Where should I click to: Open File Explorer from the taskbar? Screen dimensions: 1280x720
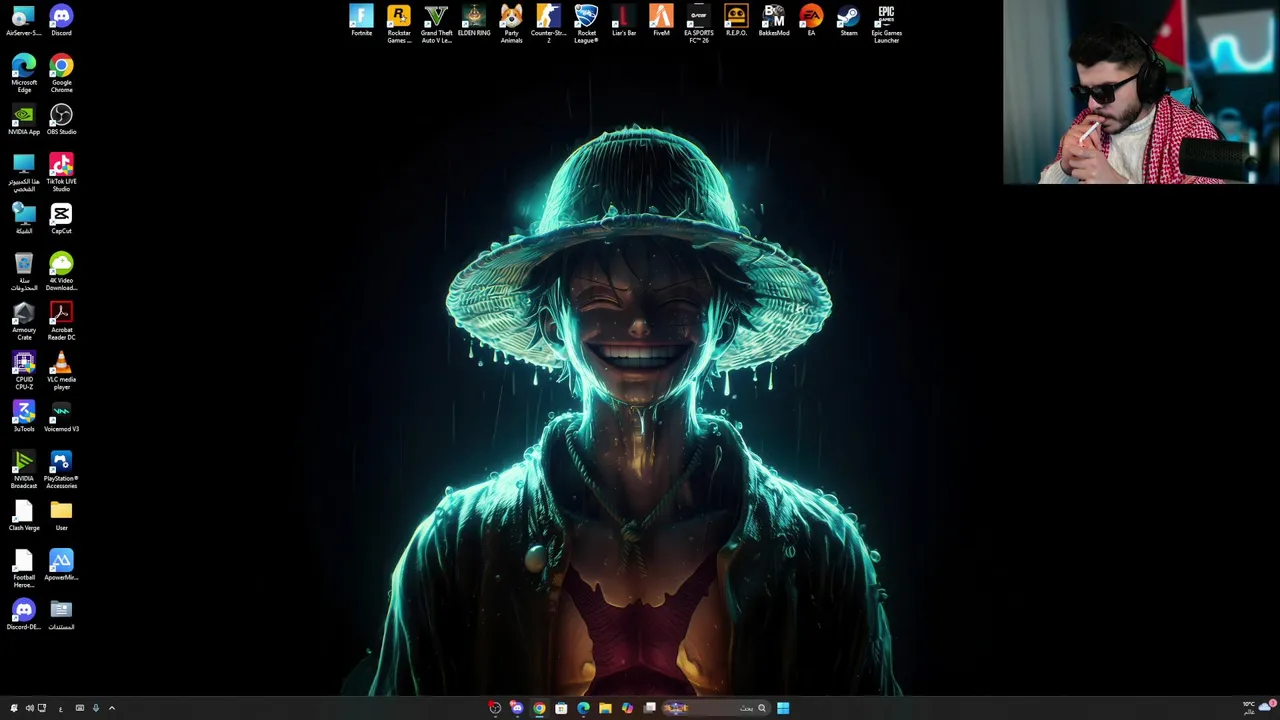pos(605,708)
